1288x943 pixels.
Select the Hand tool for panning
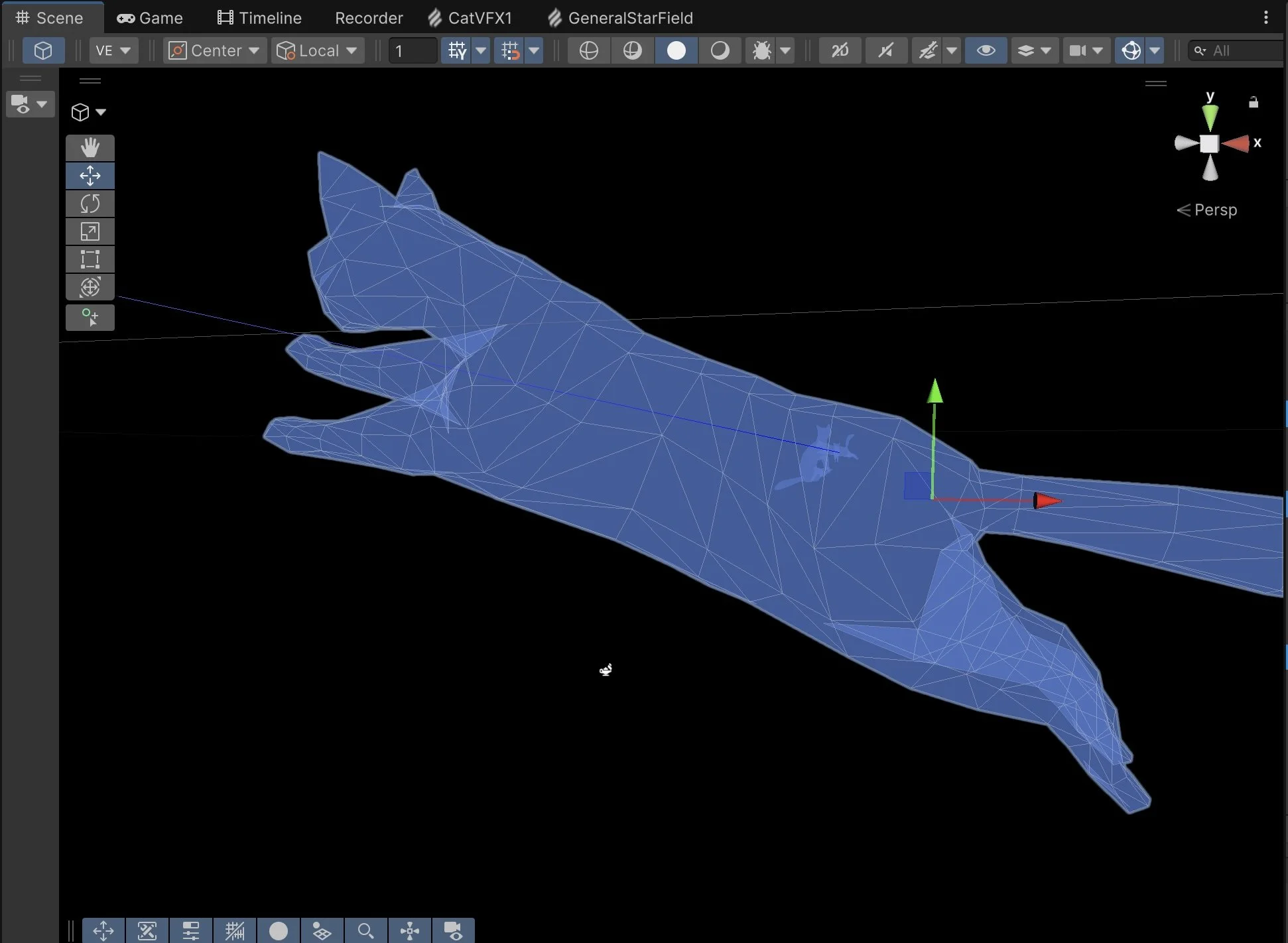pyautogui.click(x=90, y=147)
